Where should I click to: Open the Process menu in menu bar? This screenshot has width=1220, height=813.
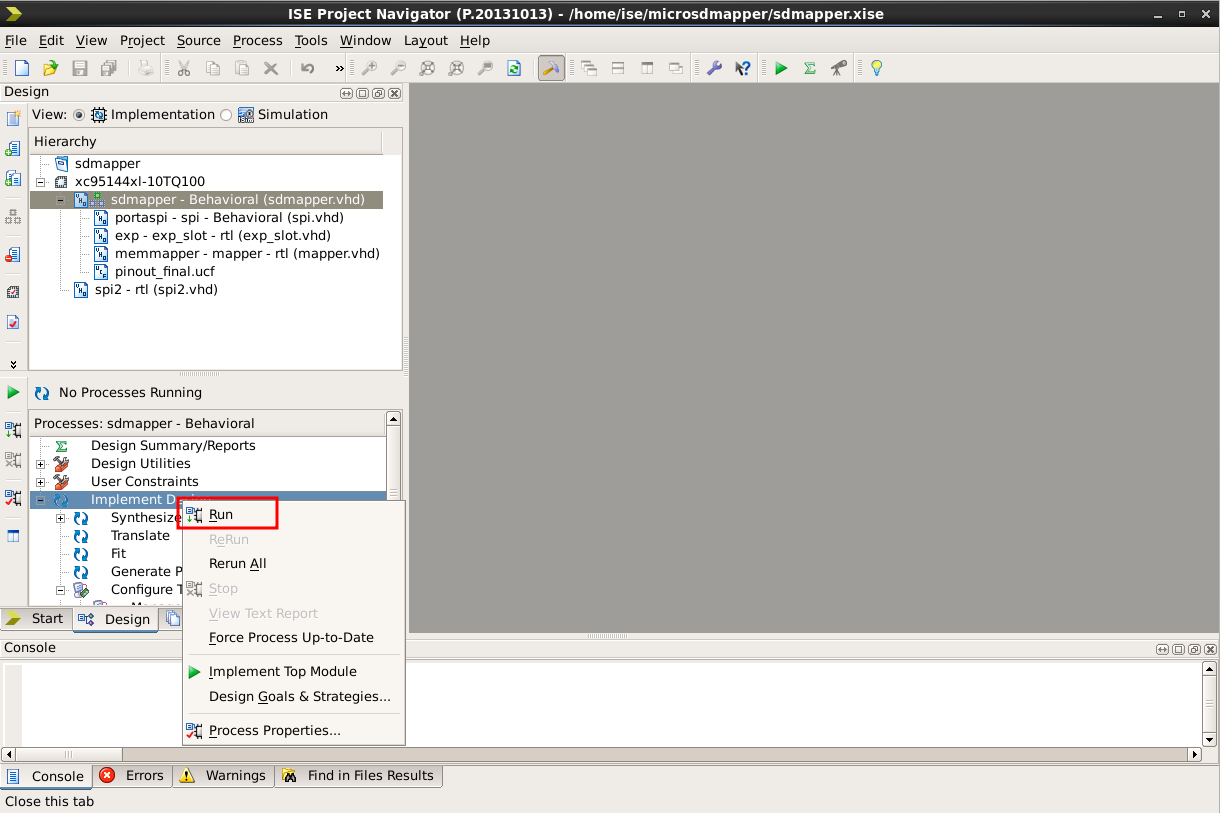point(257,40)
